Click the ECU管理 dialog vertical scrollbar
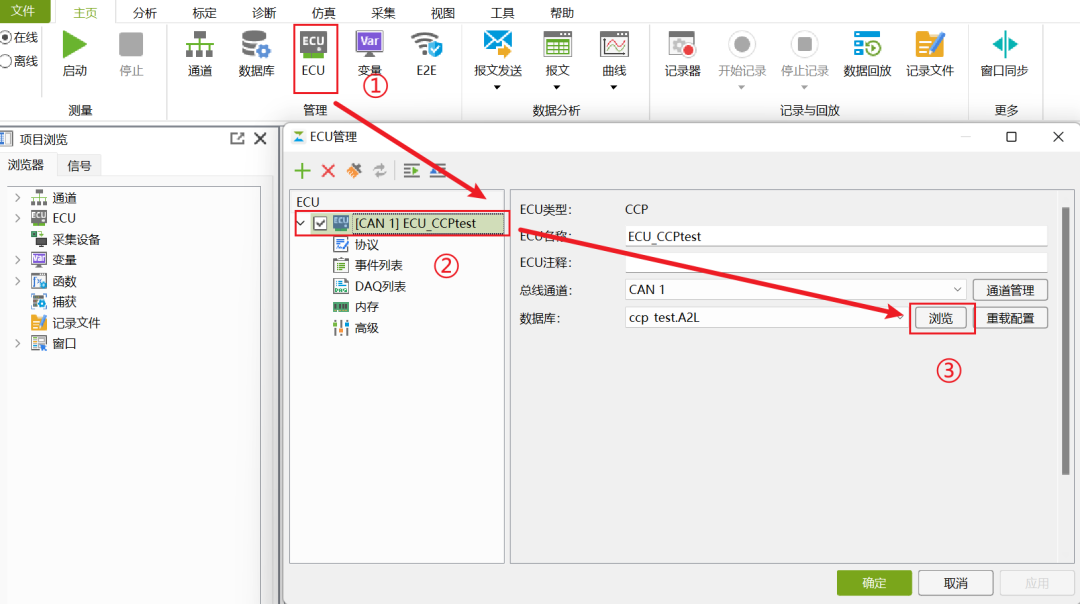 click(x=1066, y=341)
